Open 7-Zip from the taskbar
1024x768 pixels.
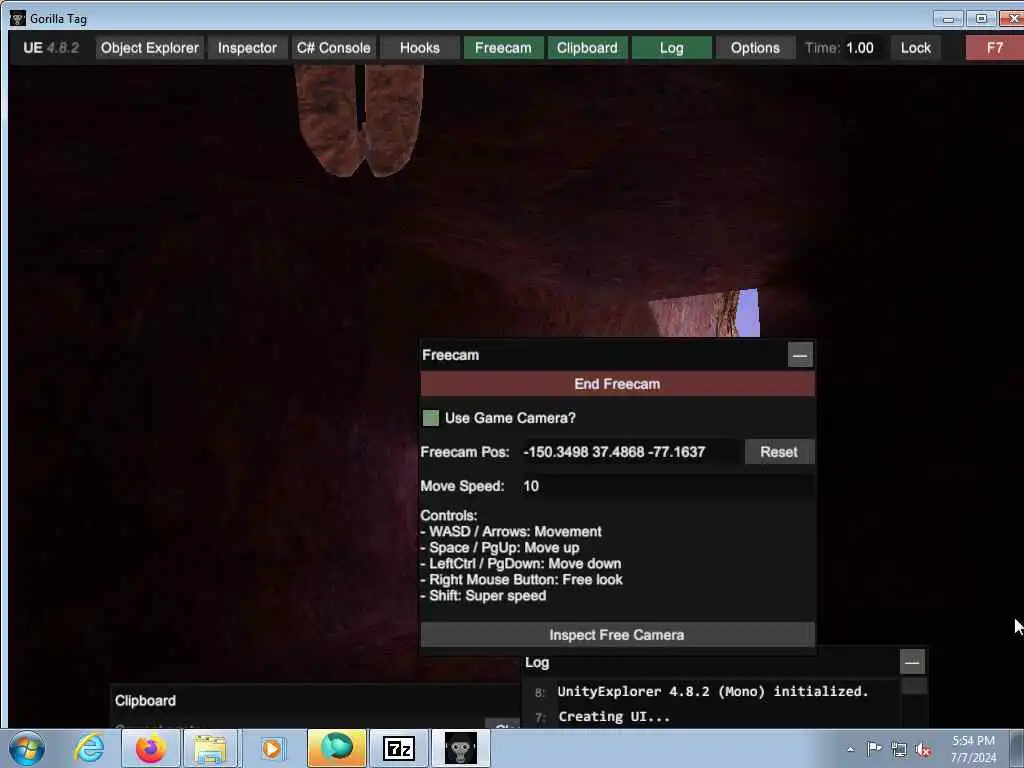tap(399, 748)
